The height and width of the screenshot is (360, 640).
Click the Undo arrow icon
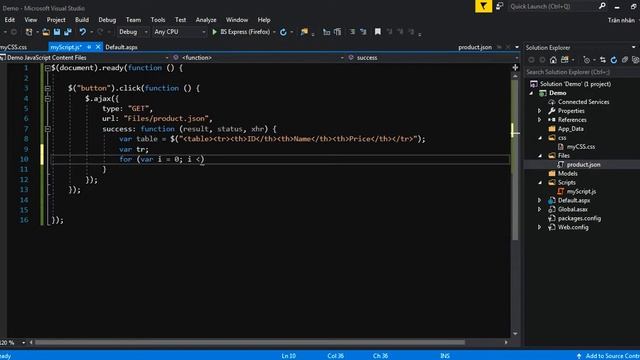pyautogui.click(x=82, y=32)
